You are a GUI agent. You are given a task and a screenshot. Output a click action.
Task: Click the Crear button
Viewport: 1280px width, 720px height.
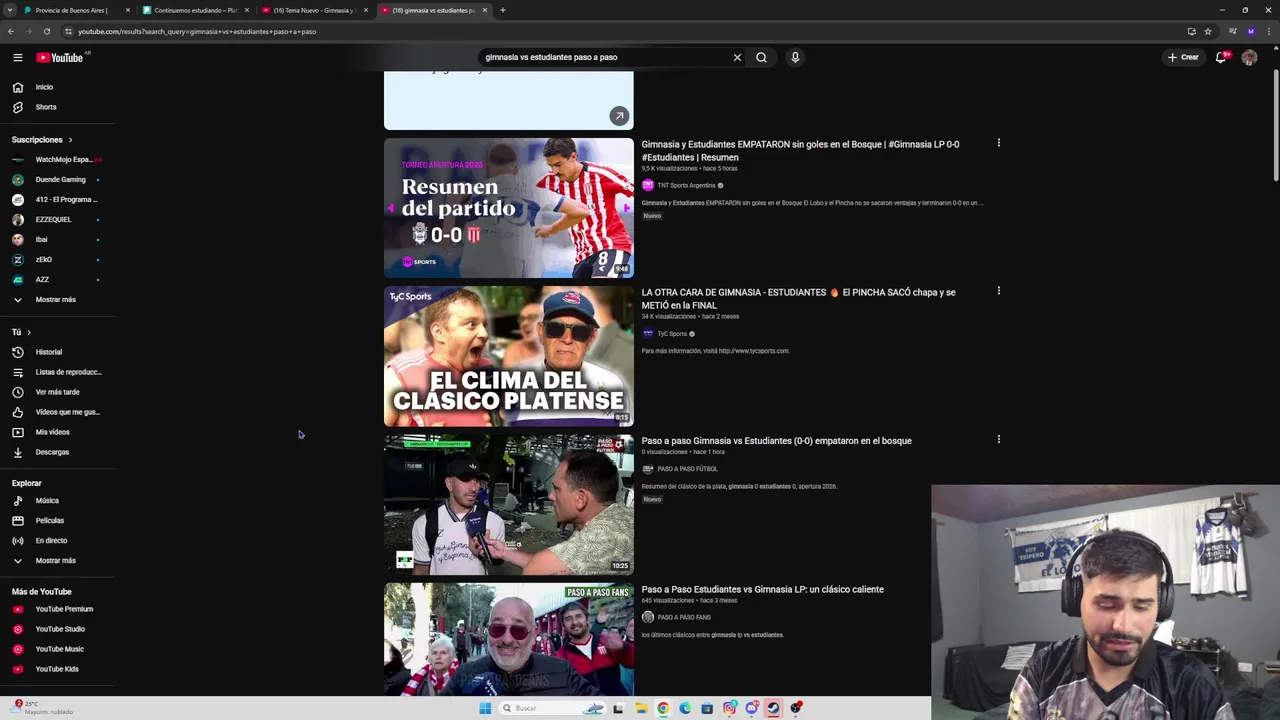1183,57
